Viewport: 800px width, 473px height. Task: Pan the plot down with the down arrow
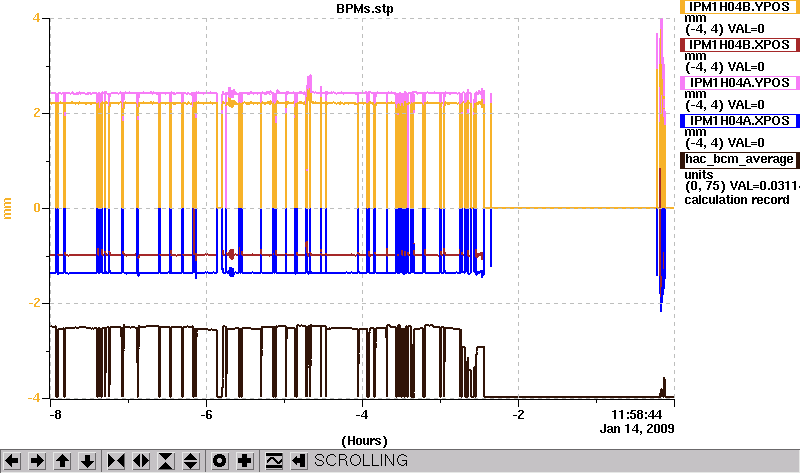click(87, 461)
